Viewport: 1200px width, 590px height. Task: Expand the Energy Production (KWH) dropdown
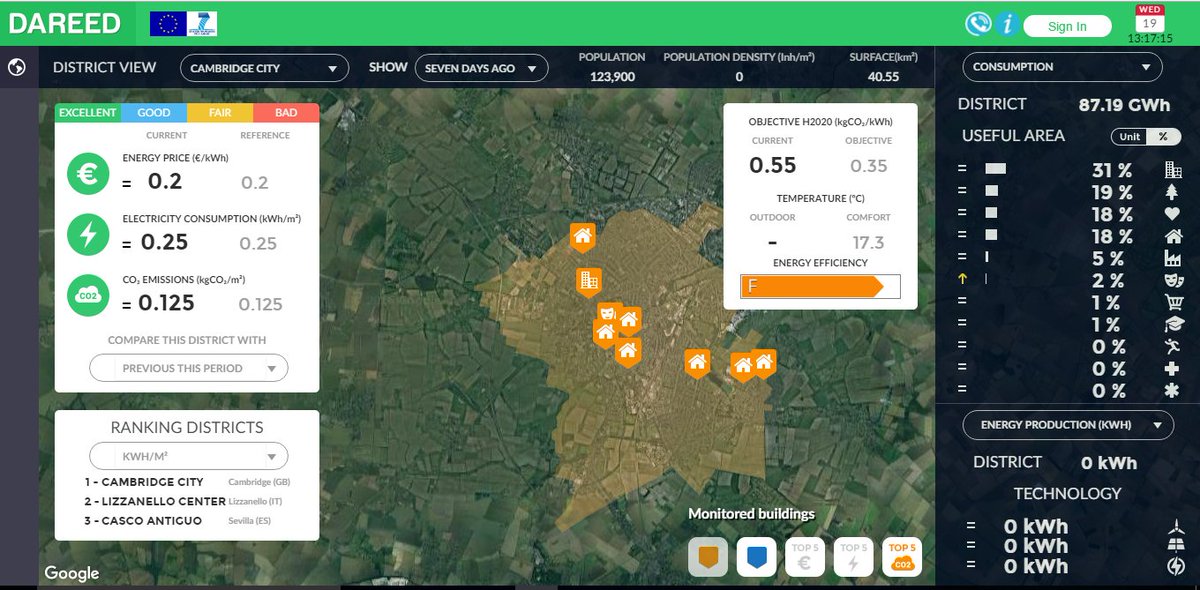pos(1067,424)
